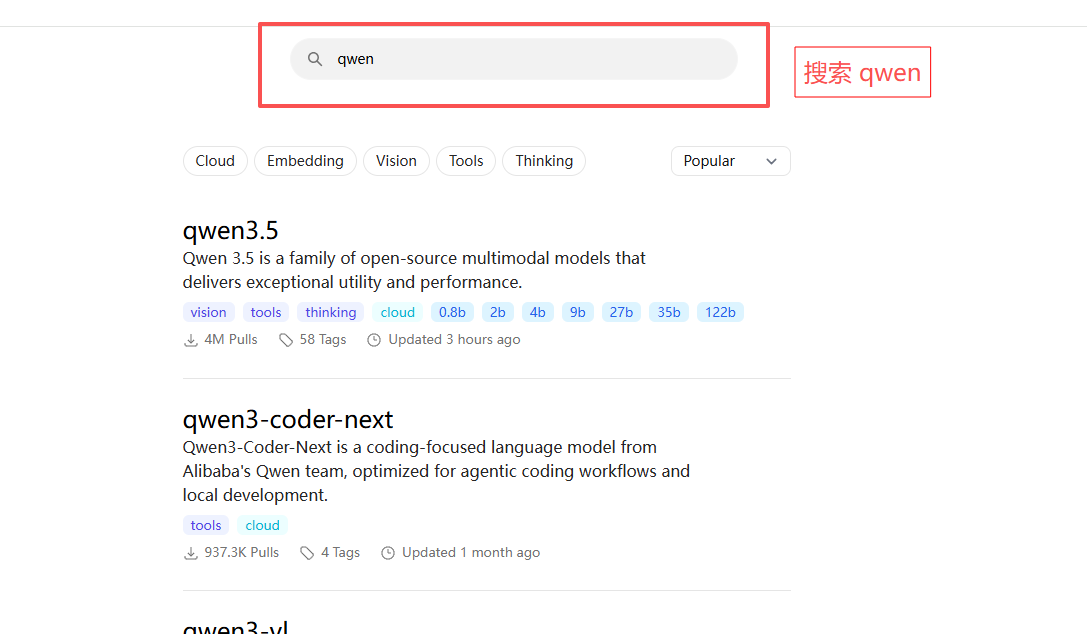Click the 58 Tags text
This screenshot has height=634, width=1087.
click(x=323, y=340)
